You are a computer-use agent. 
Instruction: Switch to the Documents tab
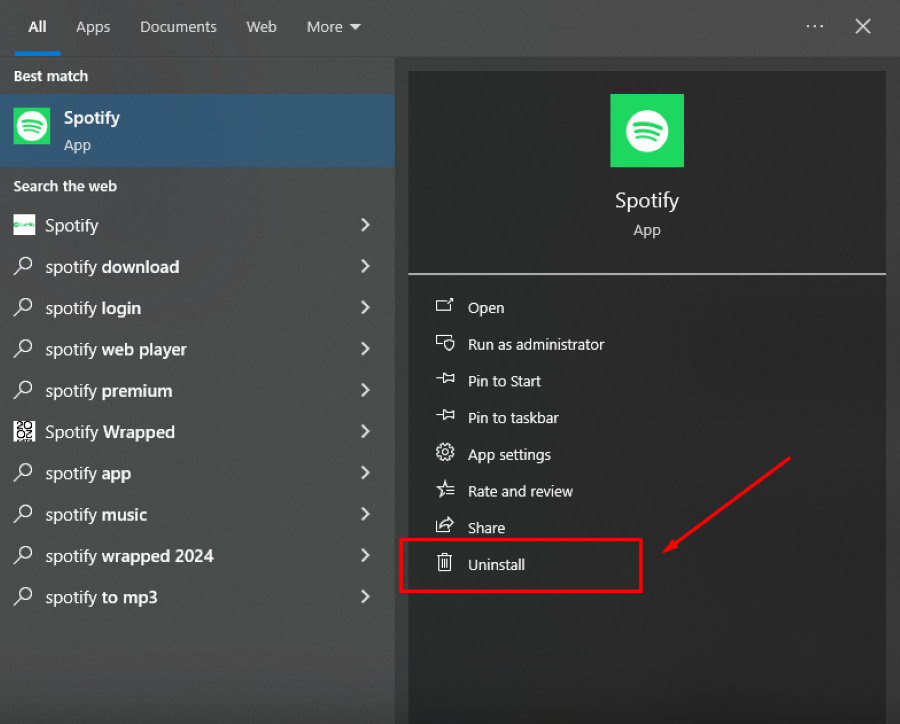click(x=178, y=27)
